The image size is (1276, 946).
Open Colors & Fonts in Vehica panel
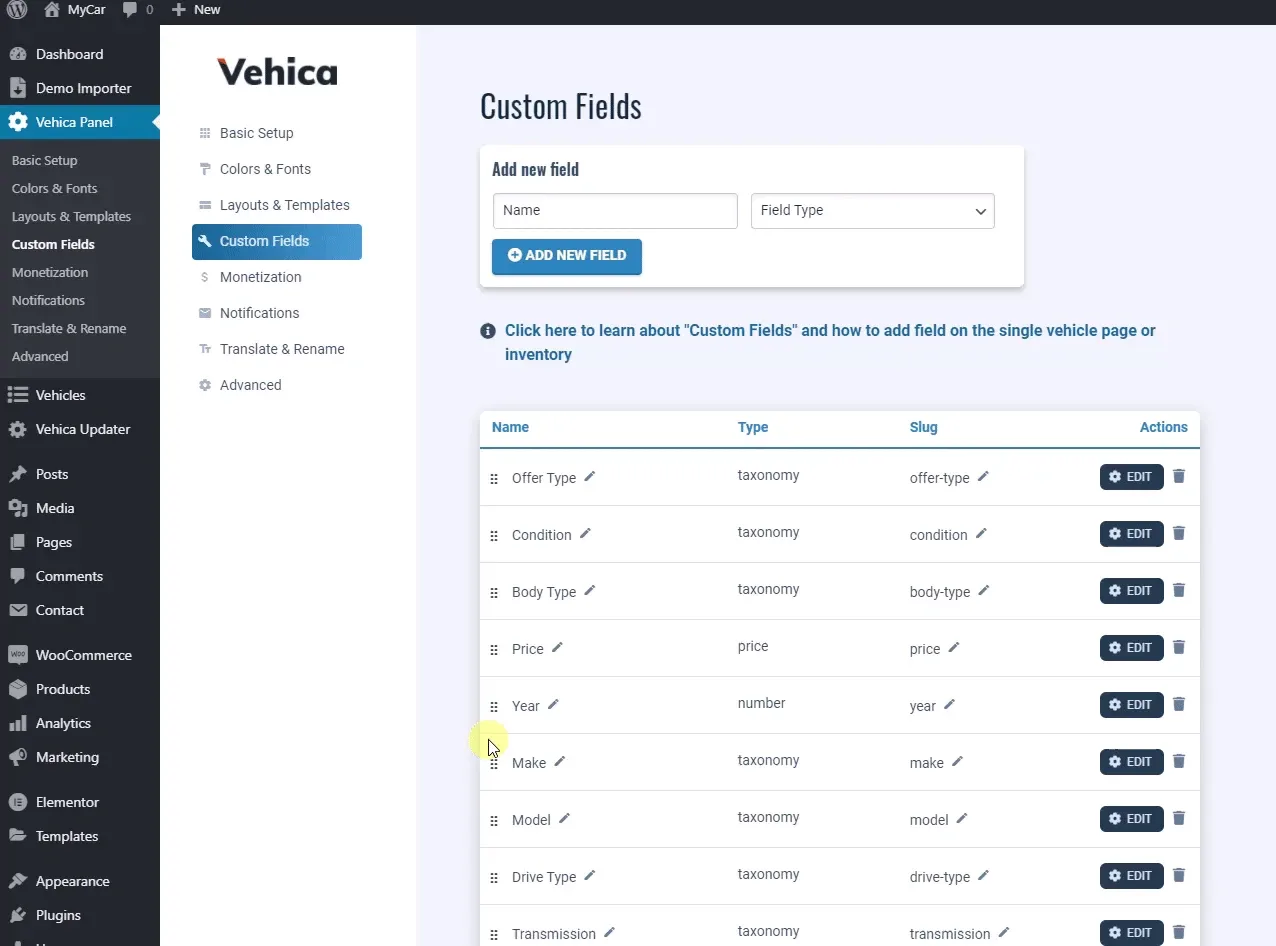(x=265, y=169)
